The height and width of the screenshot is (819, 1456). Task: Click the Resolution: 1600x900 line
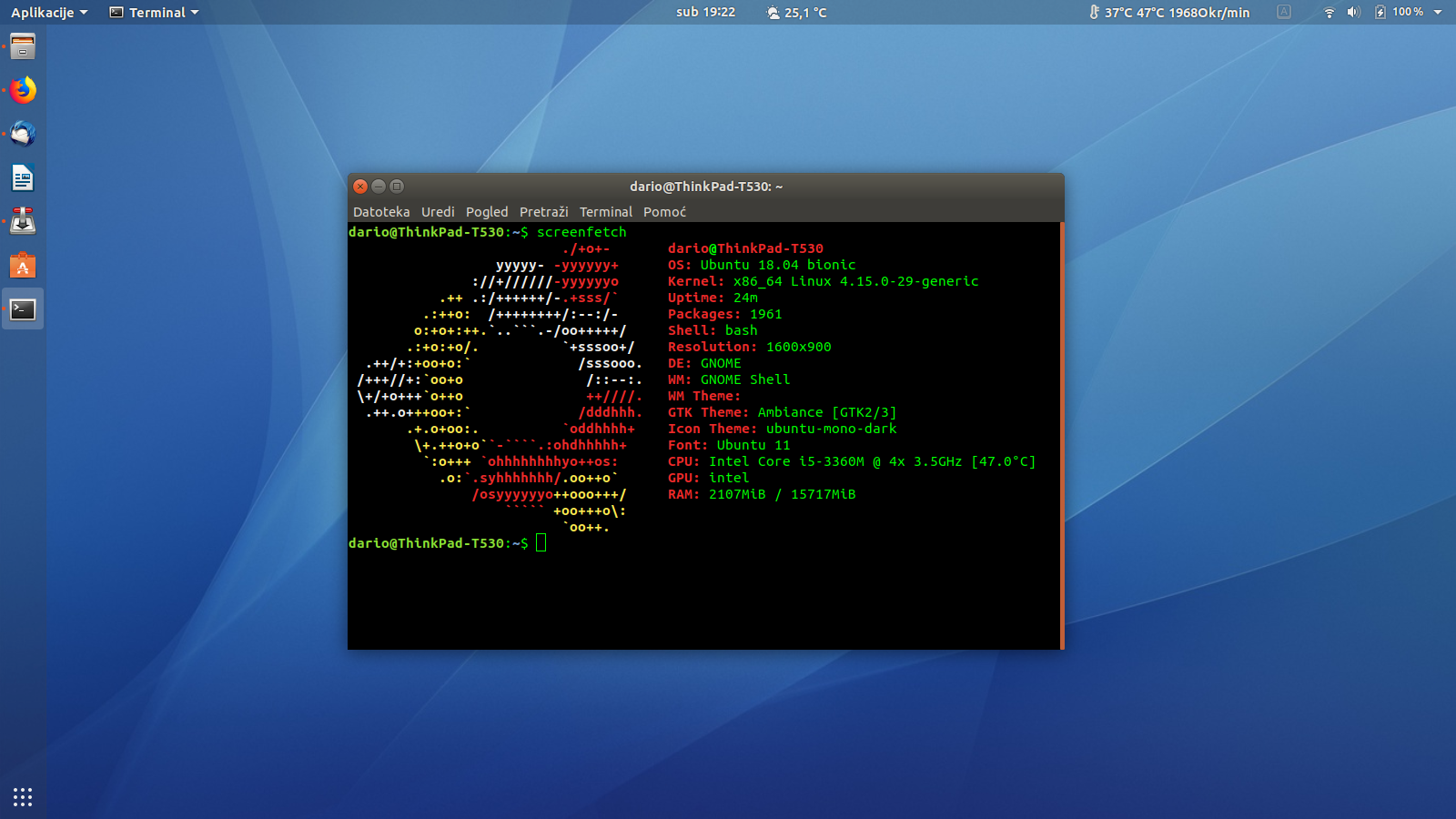[x=750, y=347]
